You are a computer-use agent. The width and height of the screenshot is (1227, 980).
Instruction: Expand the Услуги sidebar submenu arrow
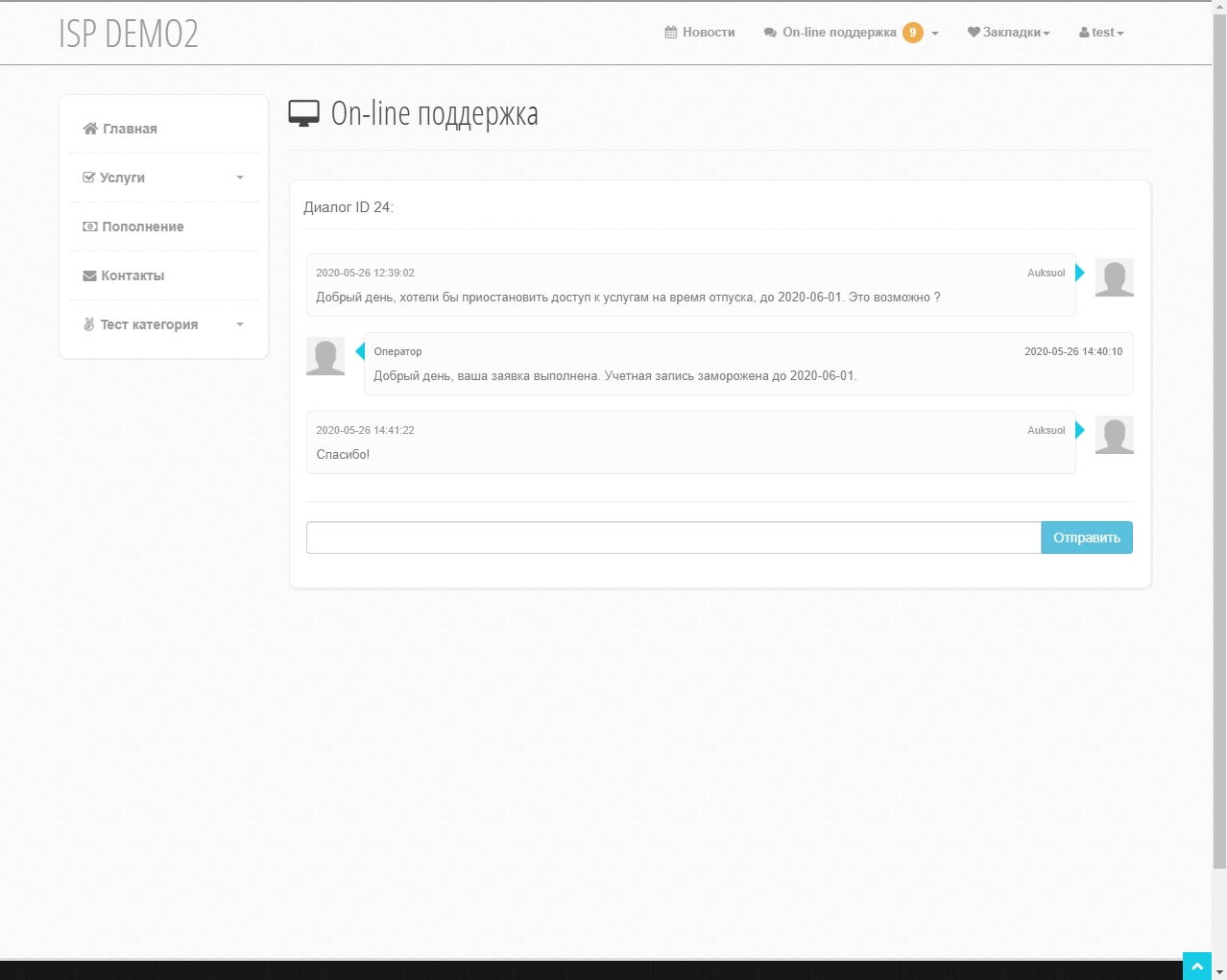(x=240, y=178)
